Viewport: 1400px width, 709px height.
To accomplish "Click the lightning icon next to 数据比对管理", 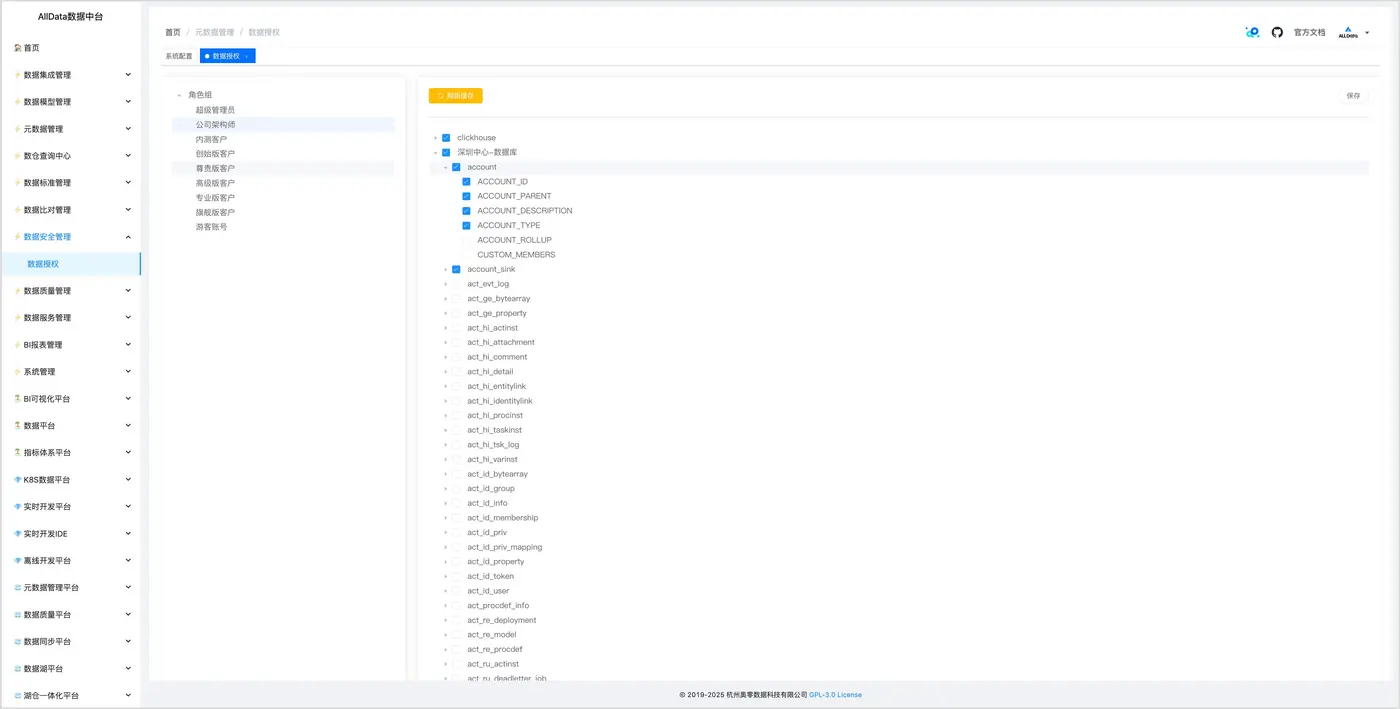I will (x=18, y=210).
